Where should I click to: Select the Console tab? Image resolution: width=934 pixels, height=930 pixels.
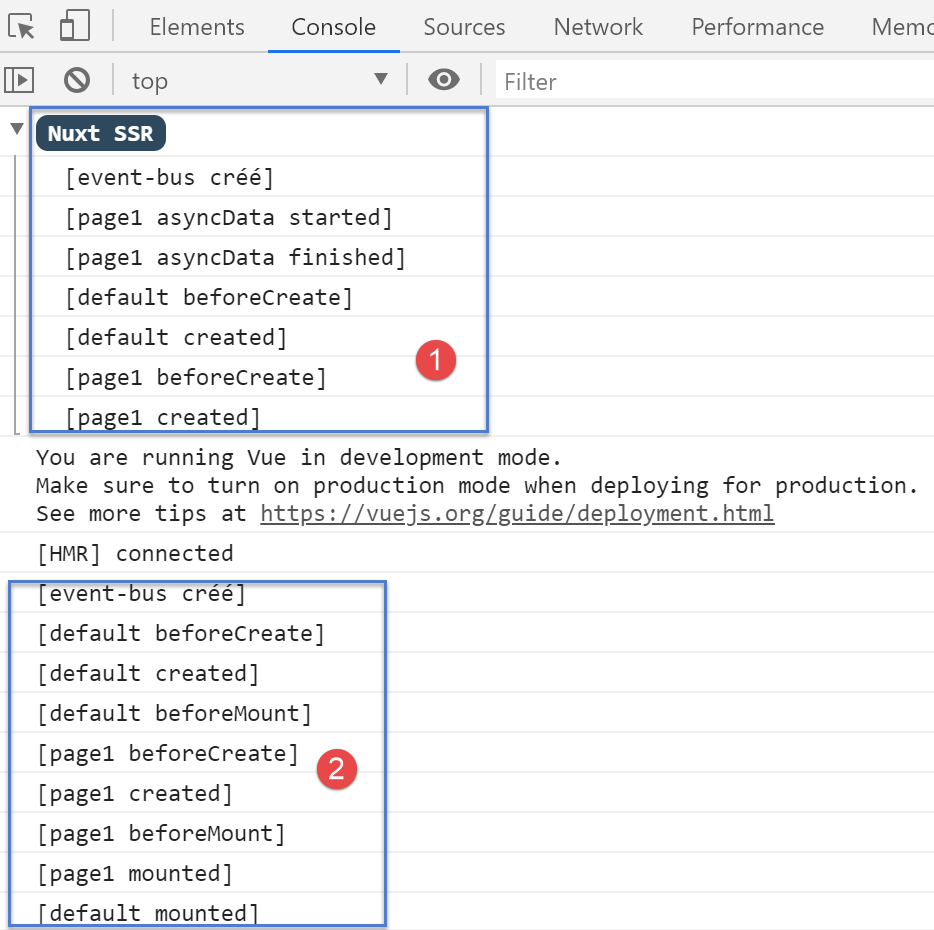coord(333,27)
